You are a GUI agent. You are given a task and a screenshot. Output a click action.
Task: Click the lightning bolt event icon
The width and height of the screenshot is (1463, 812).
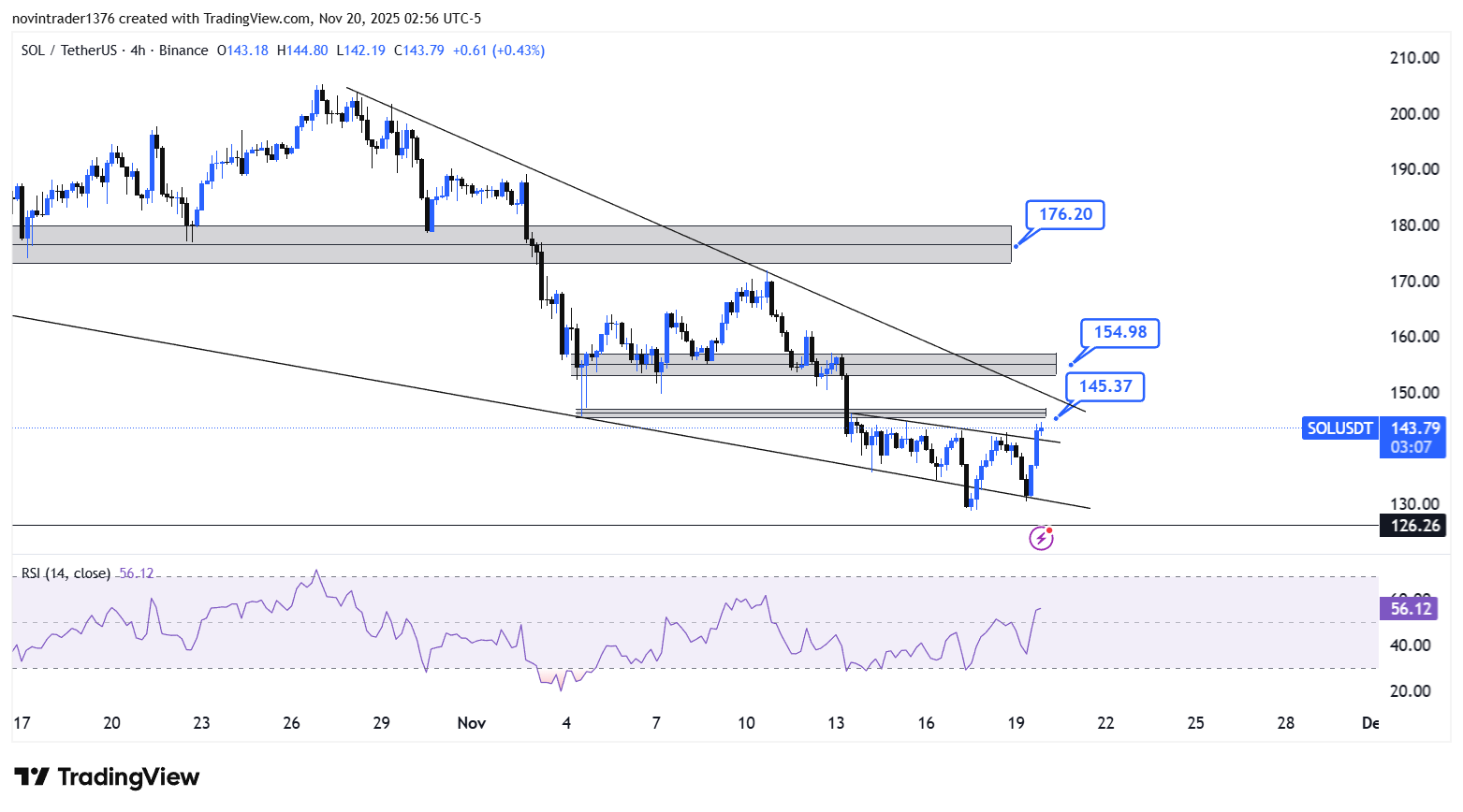tap(1041, 538)
